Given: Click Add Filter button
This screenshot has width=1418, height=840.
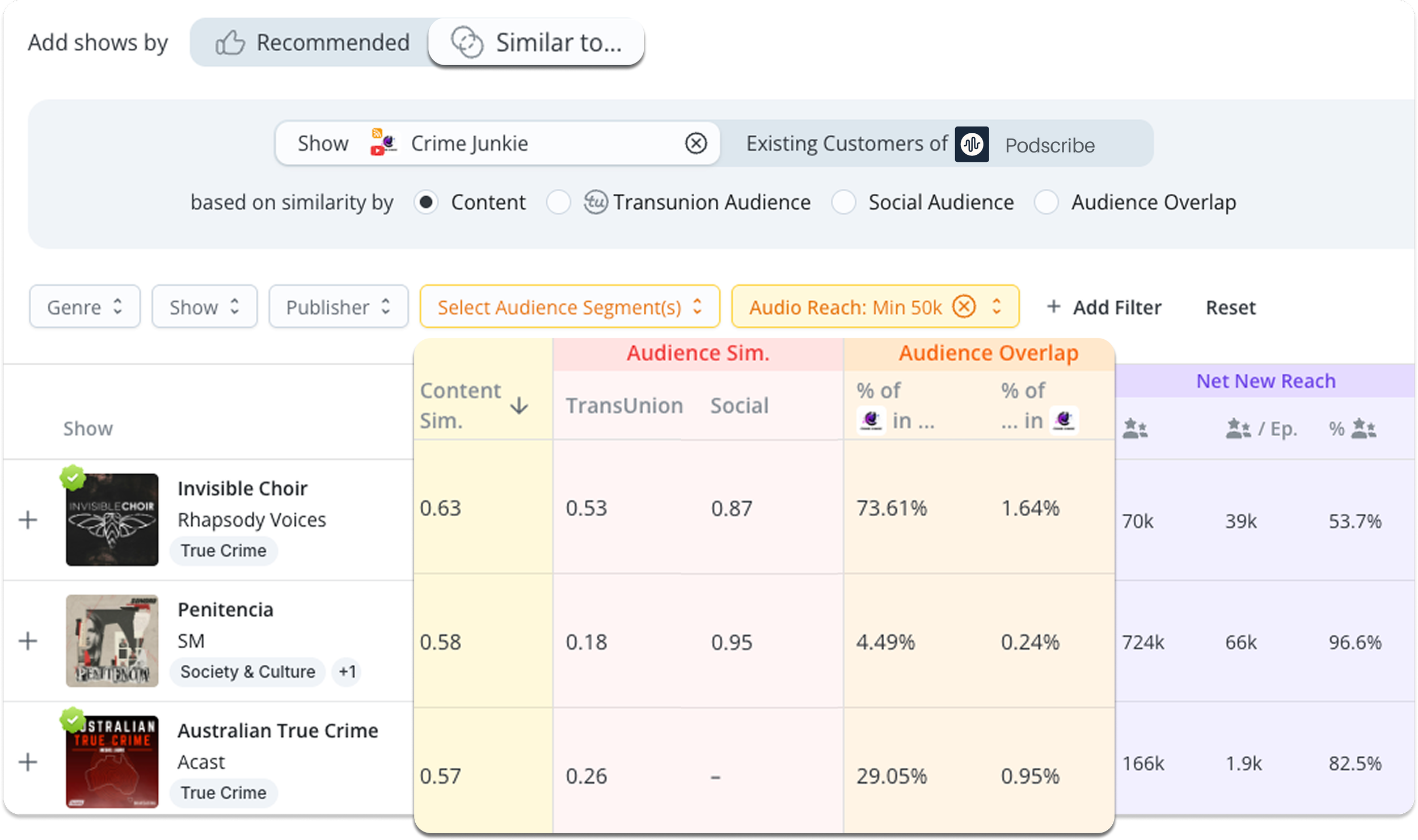Looking at the screenshot, I should (1104, 307).
